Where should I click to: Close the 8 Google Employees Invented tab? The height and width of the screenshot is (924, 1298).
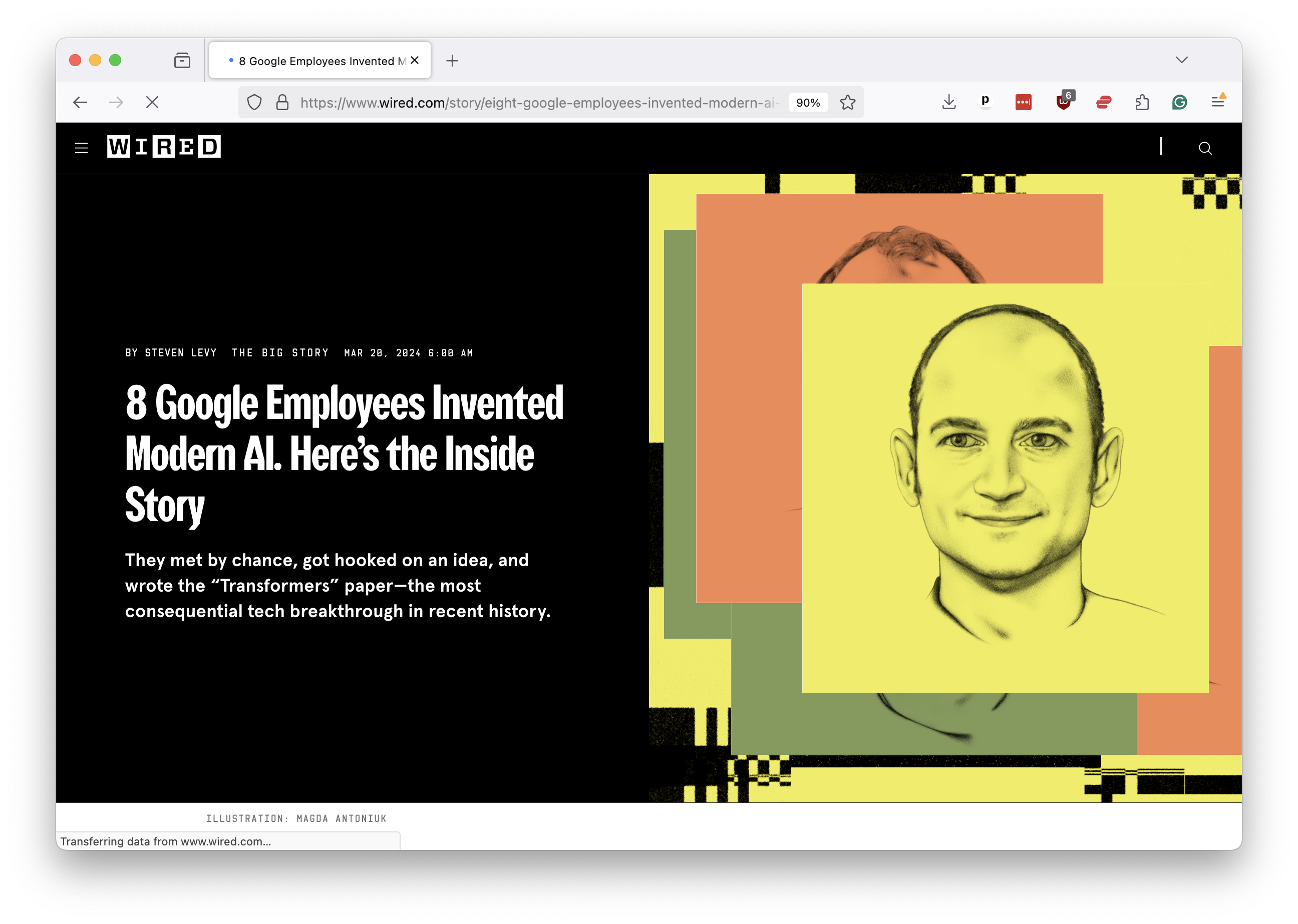coord(415,60)
